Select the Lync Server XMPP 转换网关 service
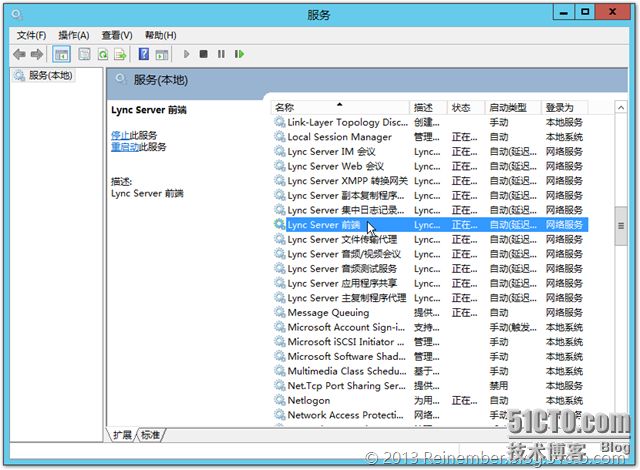The width and height of the screenshot is (640, 470). click(430, 181)
